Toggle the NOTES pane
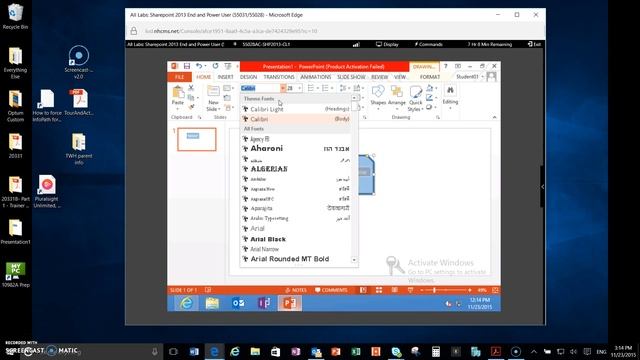This screenshot has width=640, height=360. click(x=296, y=290)
